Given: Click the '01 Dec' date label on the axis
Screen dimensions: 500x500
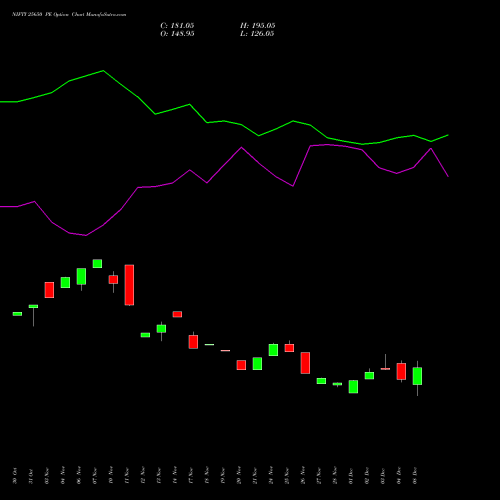Looking at the screenshot, I should [351, 476].
